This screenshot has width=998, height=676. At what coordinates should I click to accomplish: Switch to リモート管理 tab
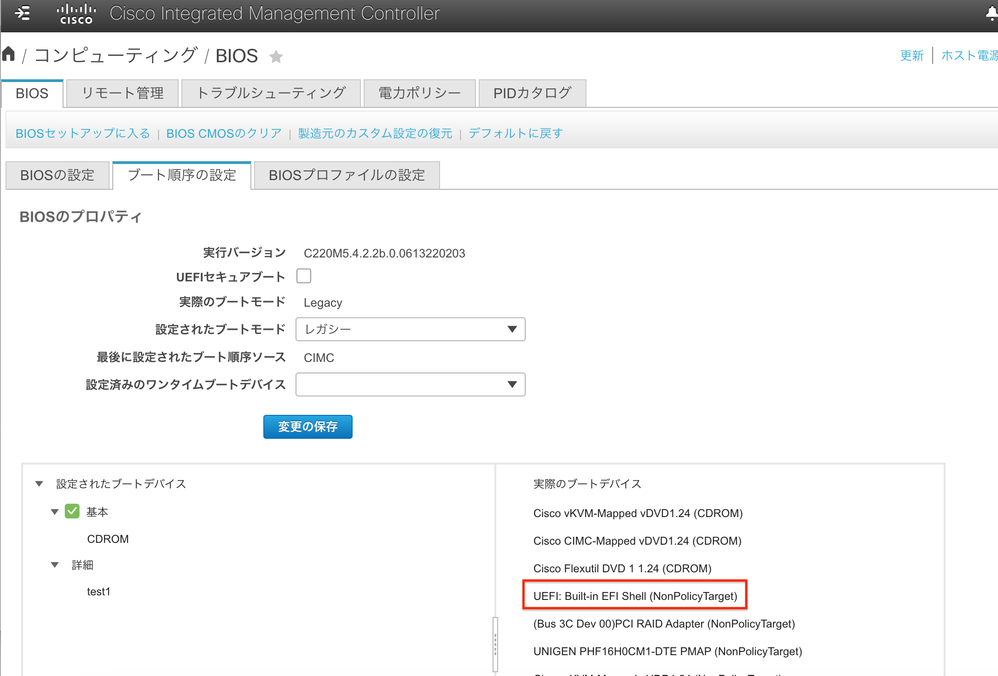(x=122, y=94)
